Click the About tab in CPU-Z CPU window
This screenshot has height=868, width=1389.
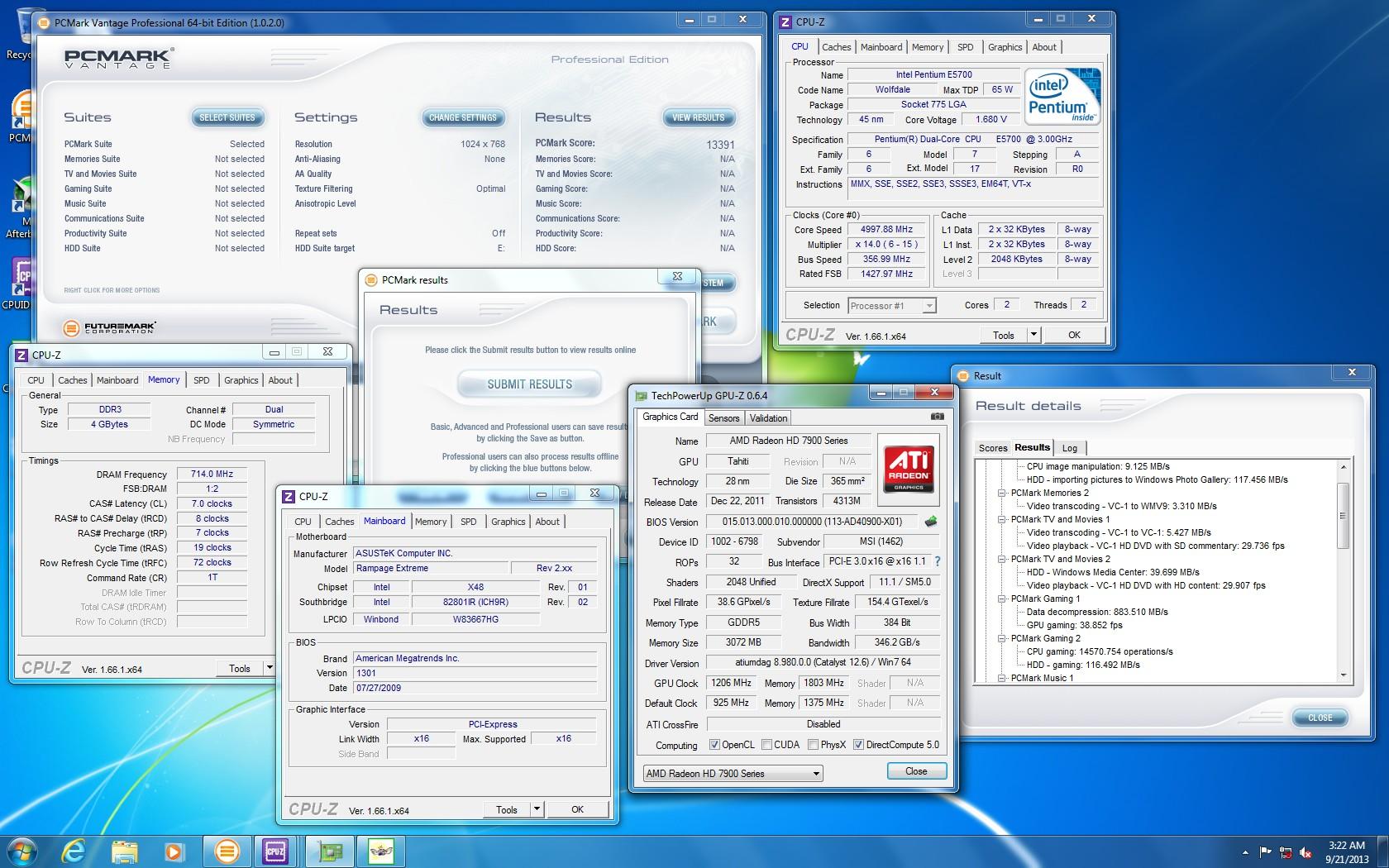coord(1044,47)
